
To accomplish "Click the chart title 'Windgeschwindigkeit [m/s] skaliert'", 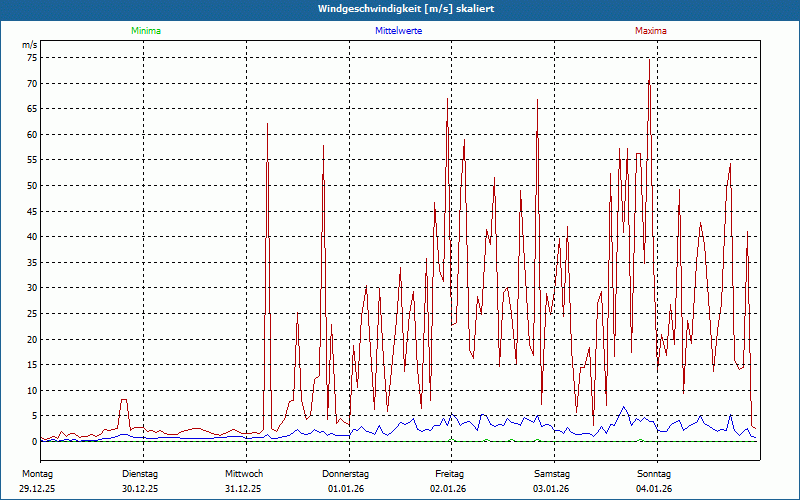I will [x=406, y=9].
